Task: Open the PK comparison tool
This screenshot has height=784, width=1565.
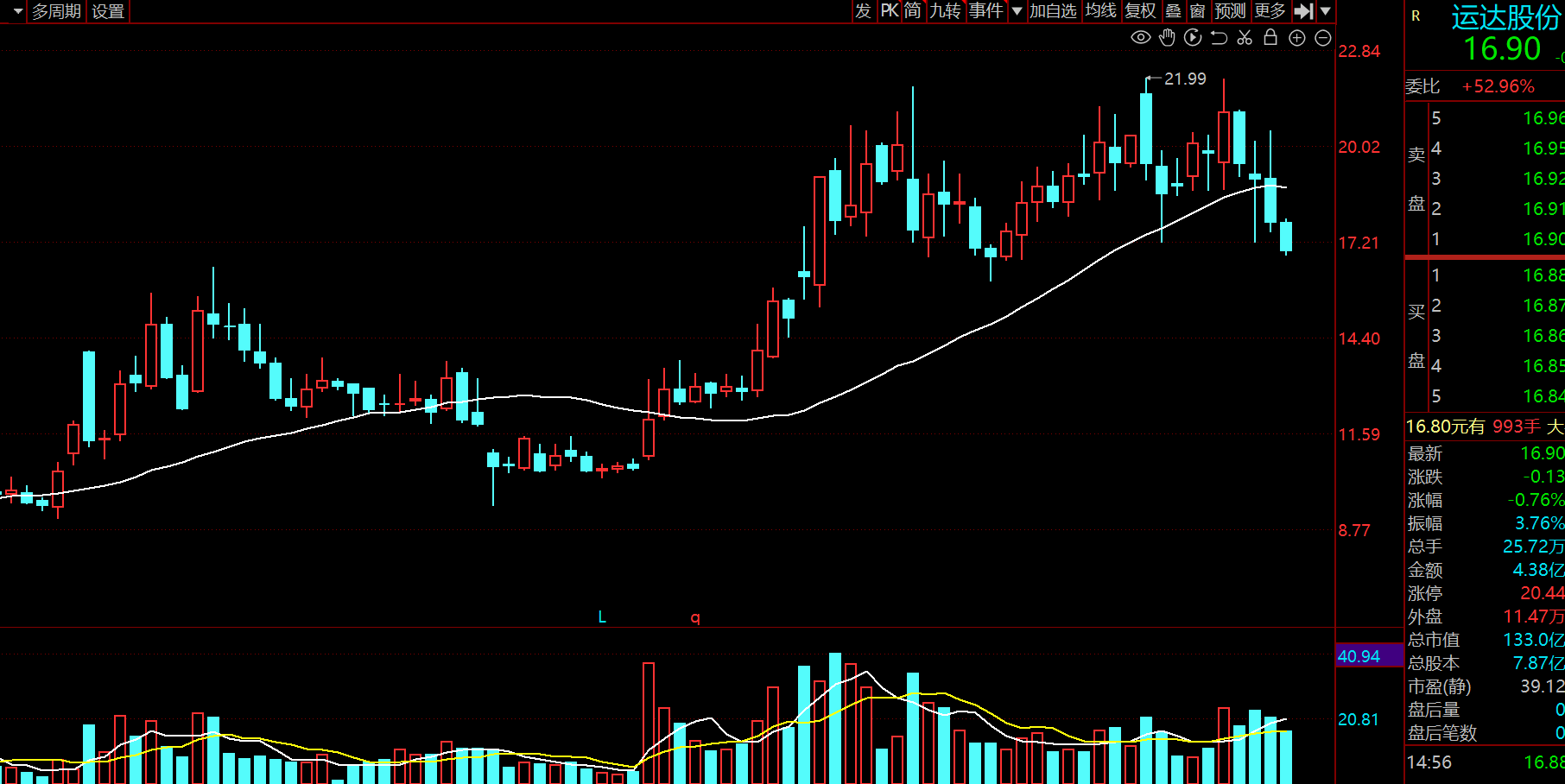Action: coord(890,11)
